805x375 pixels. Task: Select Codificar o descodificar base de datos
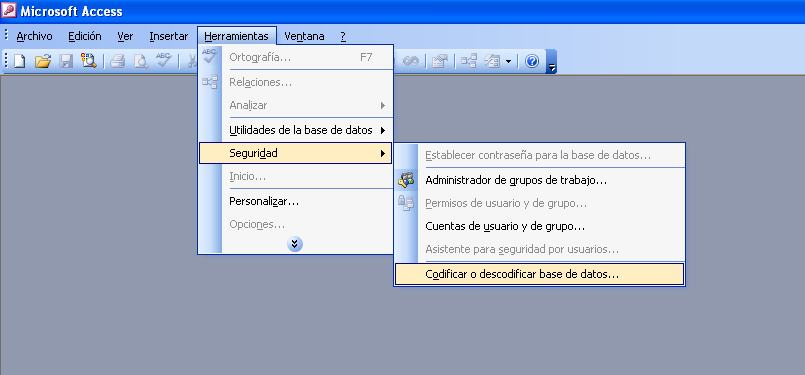(540, 274)
